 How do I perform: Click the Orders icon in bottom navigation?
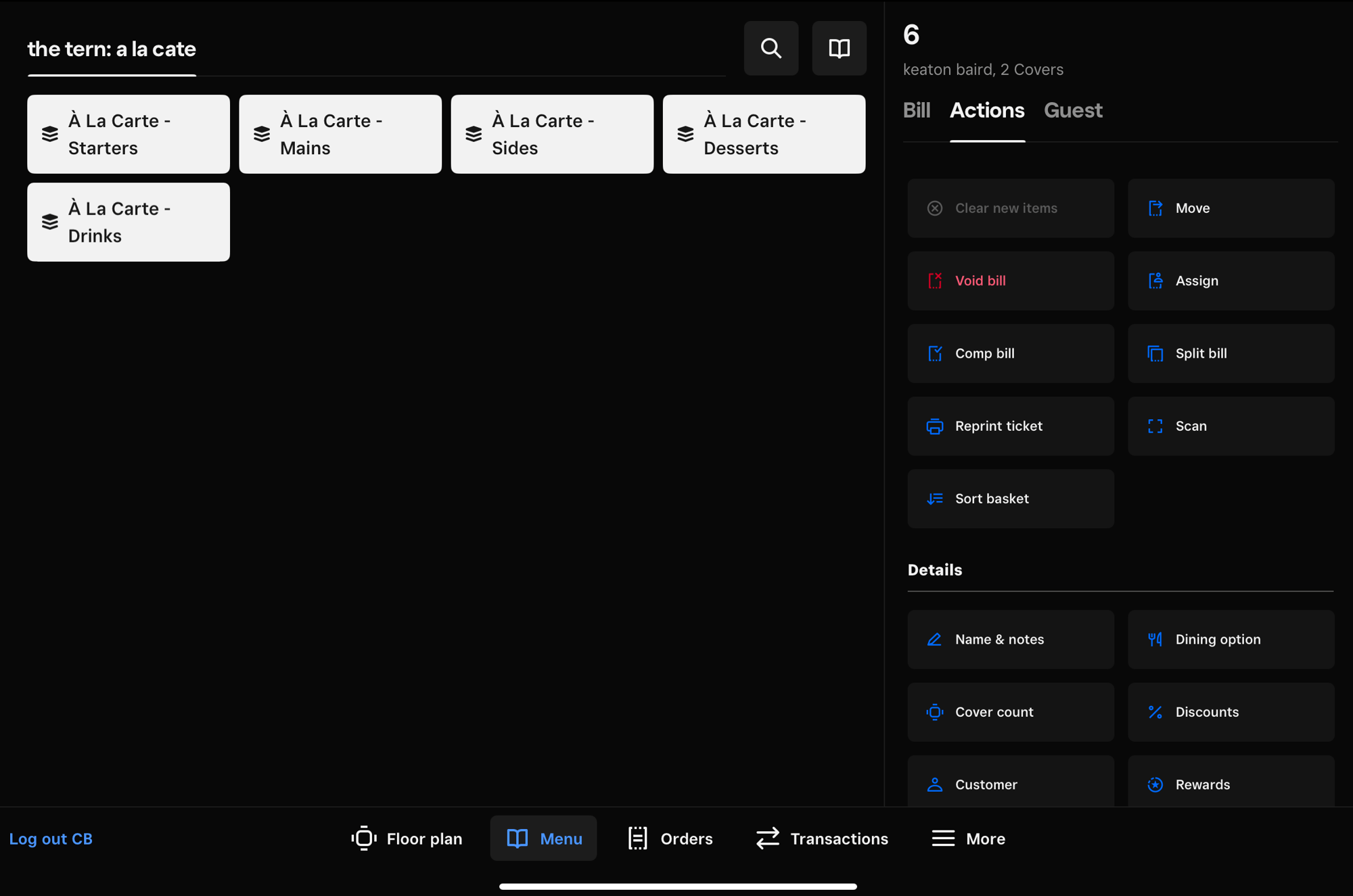click(637, 838)
